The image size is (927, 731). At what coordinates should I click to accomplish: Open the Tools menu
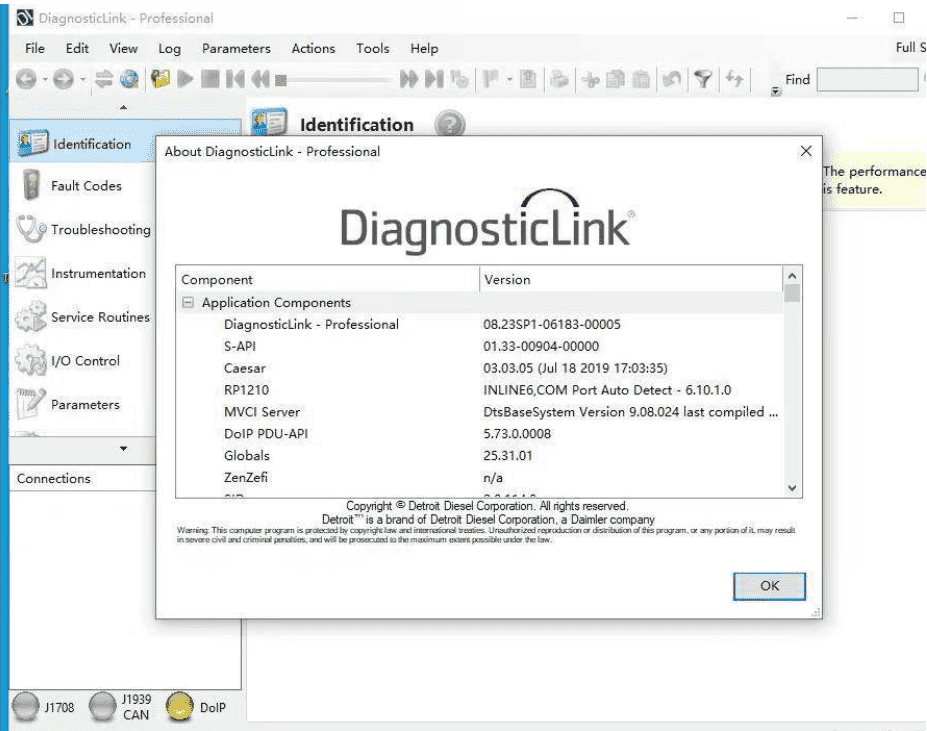point(372,48)
